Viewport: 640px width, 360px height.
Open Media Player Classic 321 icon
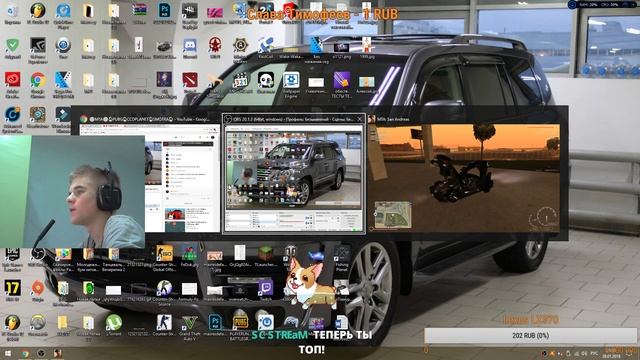pyautogui.click(x=240, y=80)
